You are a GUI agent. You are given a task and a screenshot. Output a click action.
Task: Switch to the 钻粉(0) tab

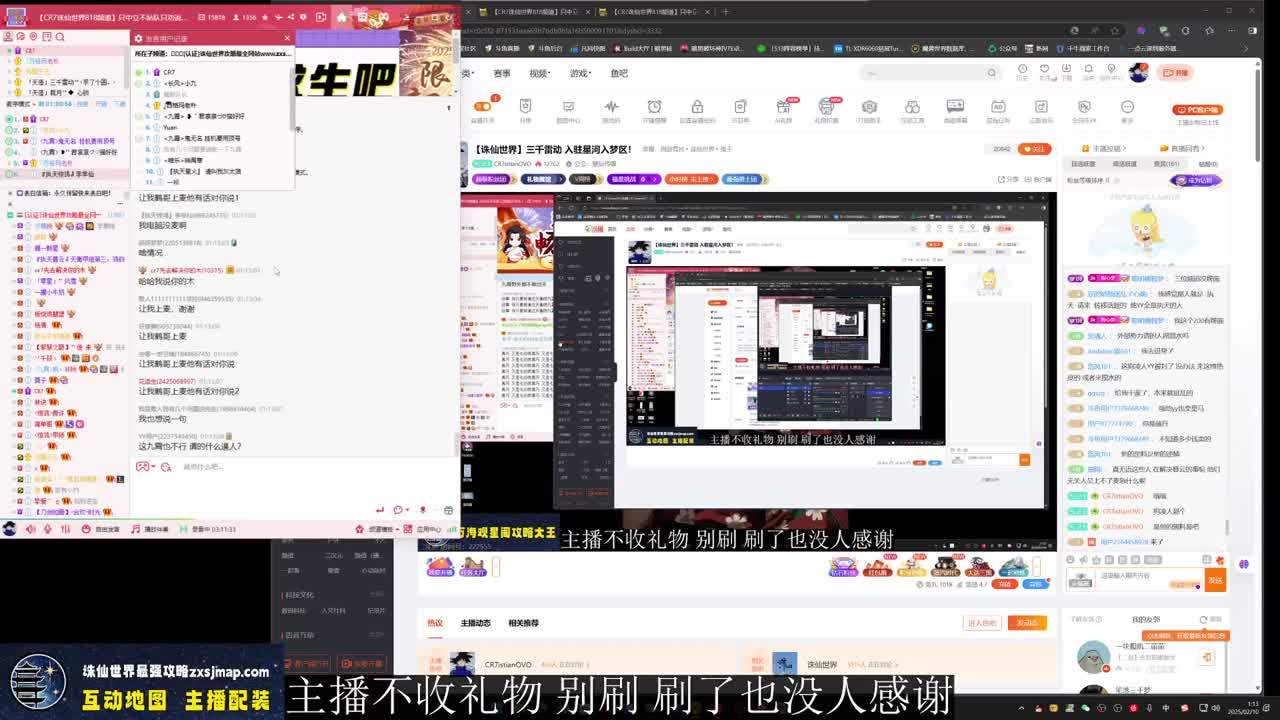pyautogui.click(x=1208, y=164)
